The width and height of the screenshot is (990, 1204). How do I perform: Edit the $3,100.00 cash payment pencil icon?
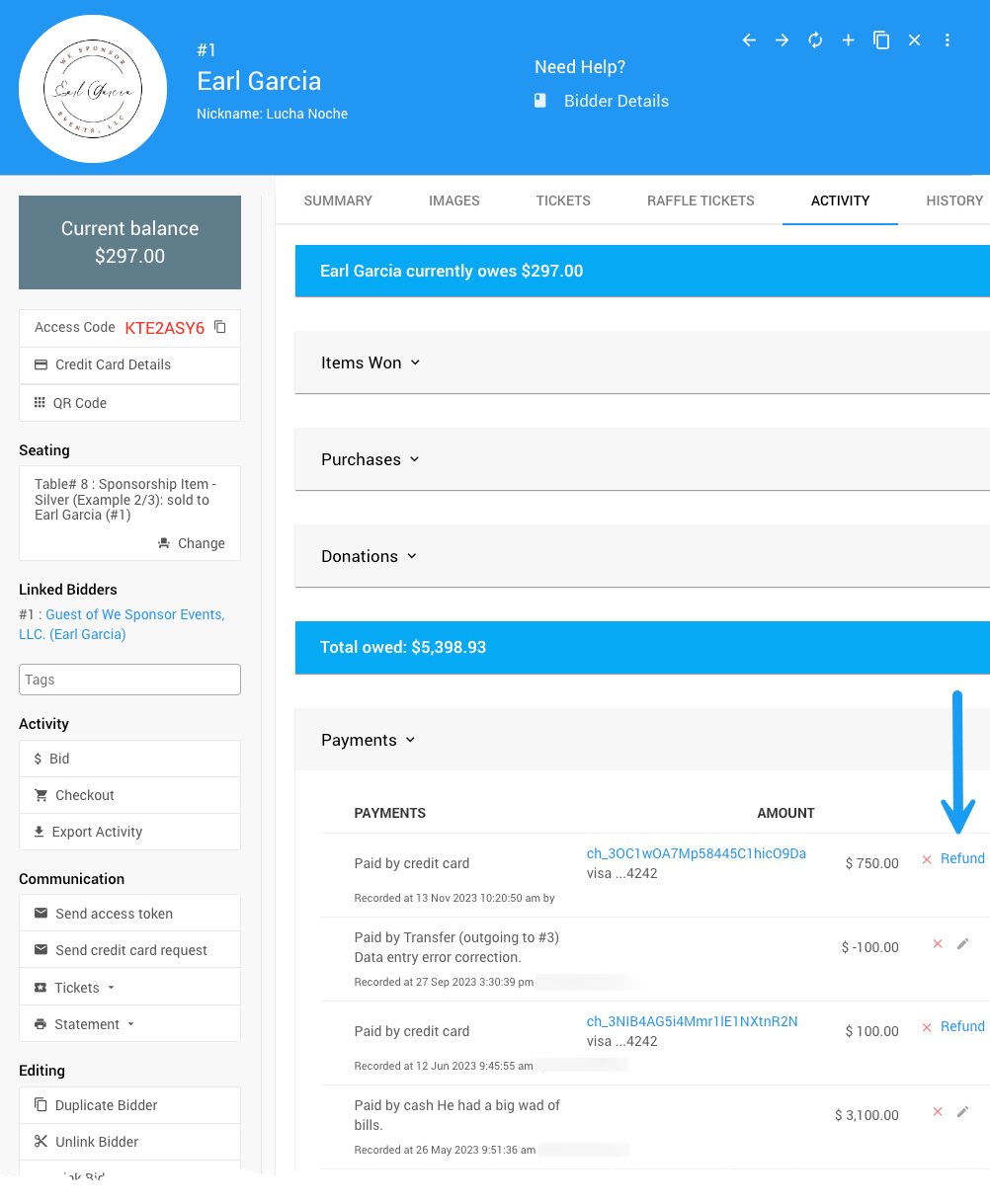963,1112
